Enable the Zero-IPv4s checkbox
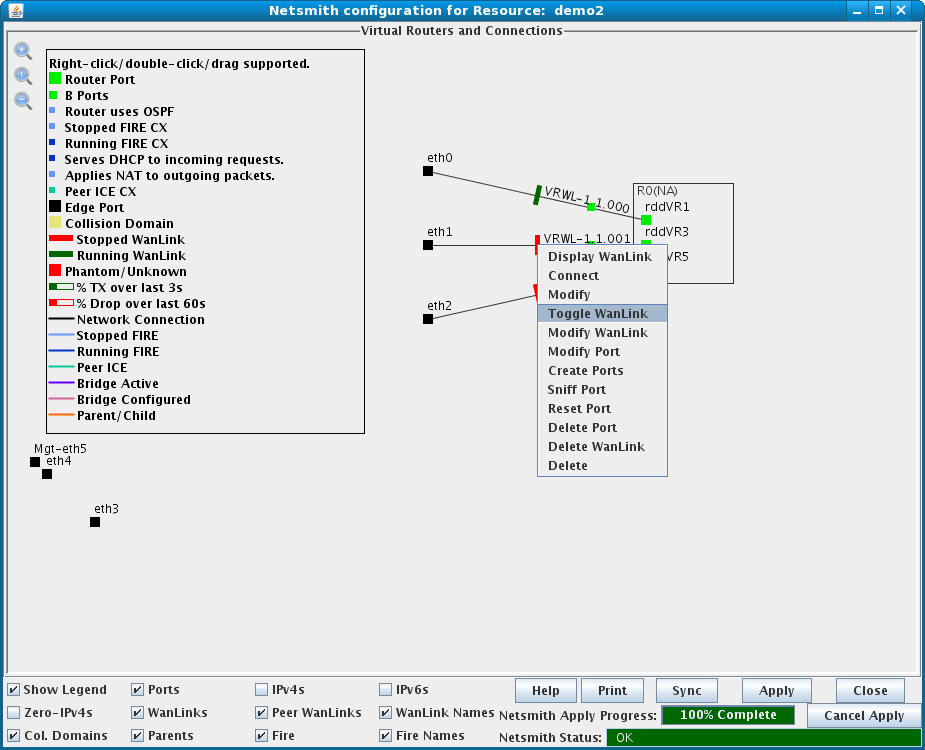 14,712
